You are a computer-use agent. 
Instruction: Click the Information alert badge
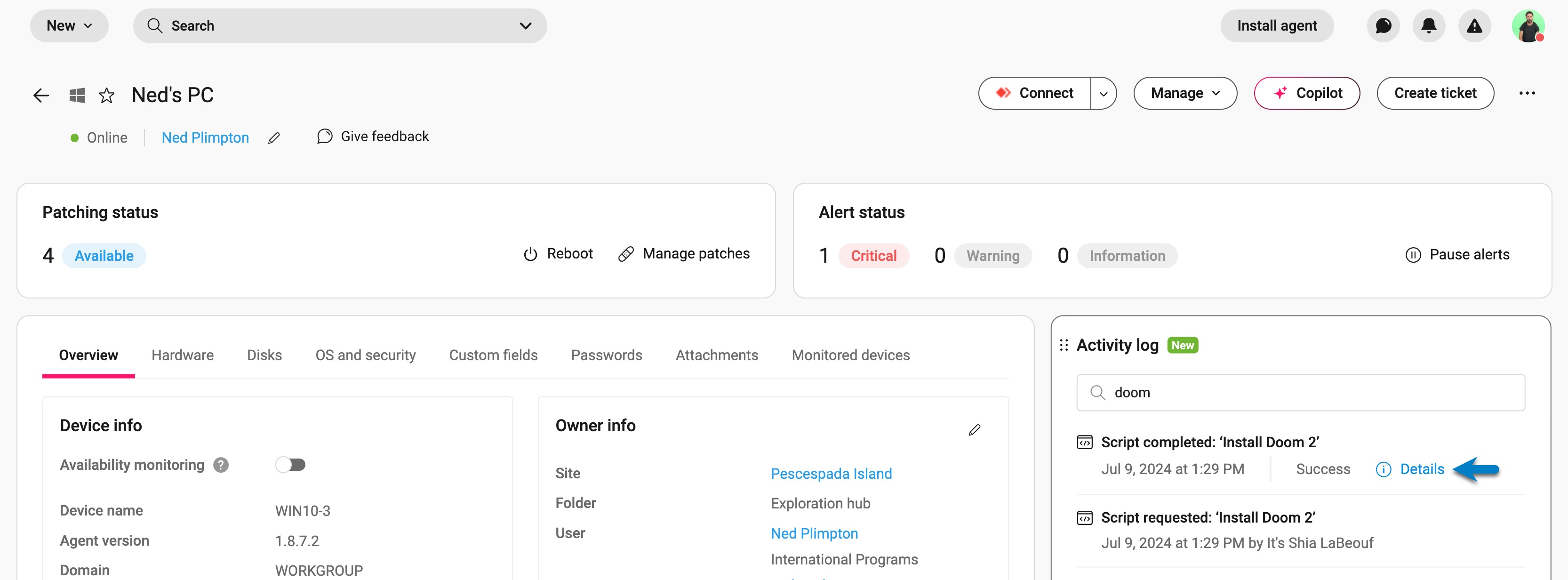[1127, 256]
